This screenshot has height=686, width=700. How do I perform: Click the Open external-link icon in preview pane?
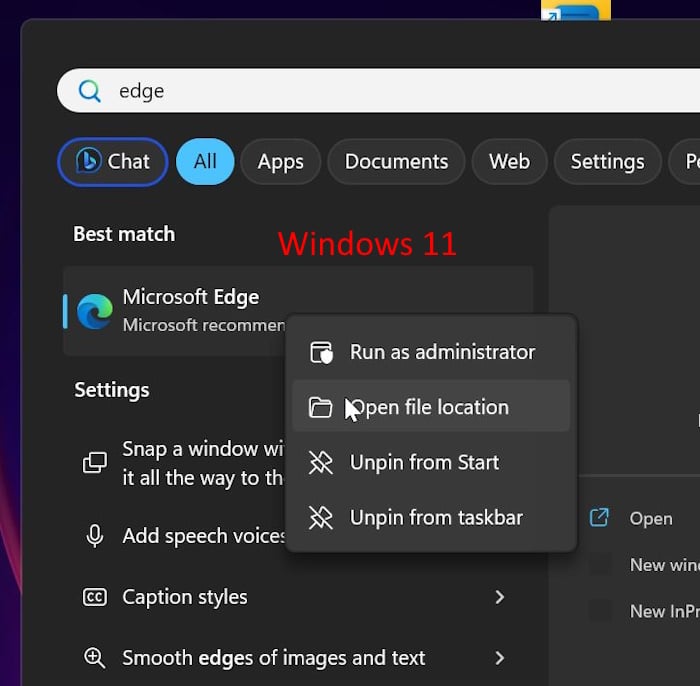coord(599,518)
